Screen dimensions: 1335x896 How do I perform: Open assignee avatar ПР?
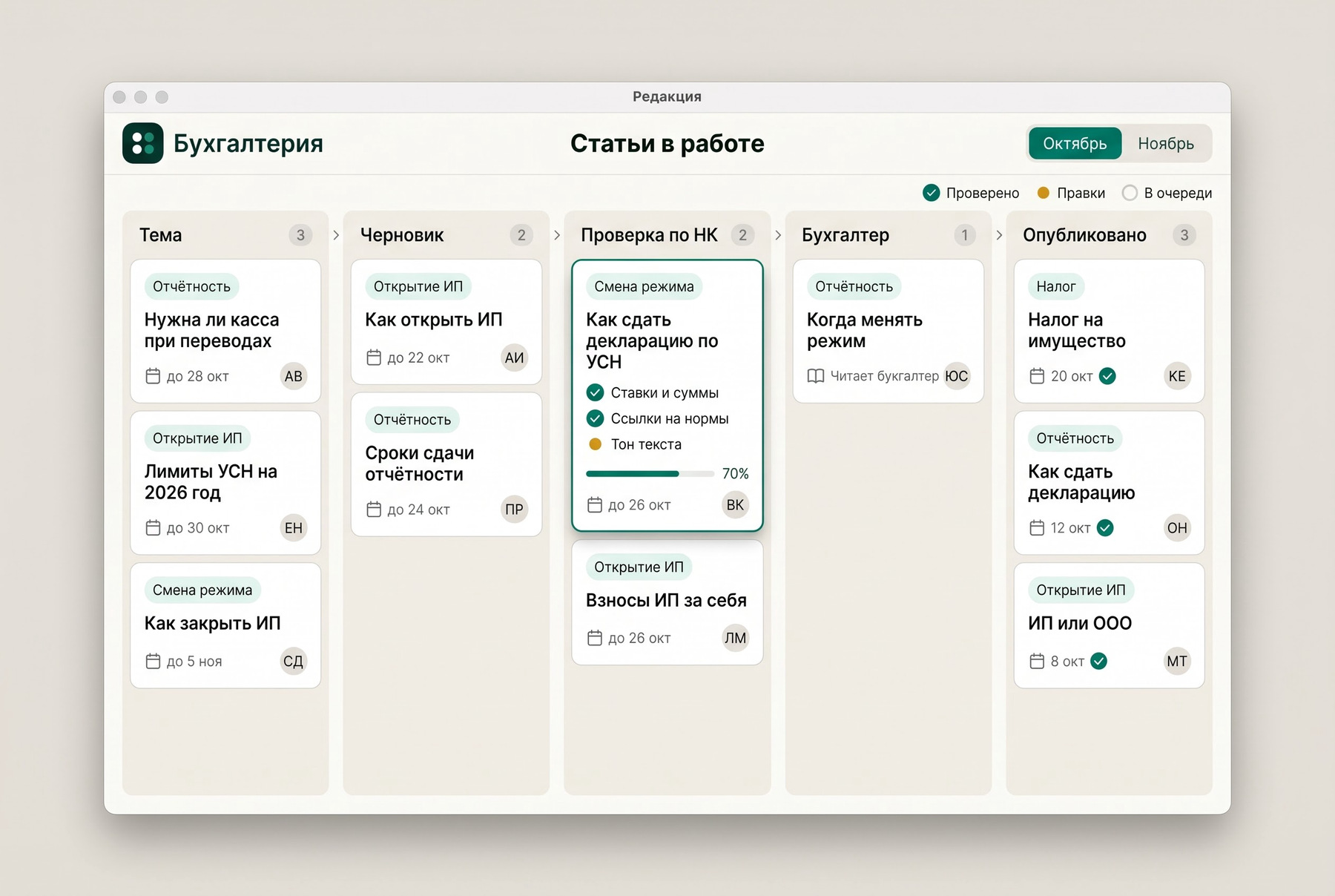514,510
